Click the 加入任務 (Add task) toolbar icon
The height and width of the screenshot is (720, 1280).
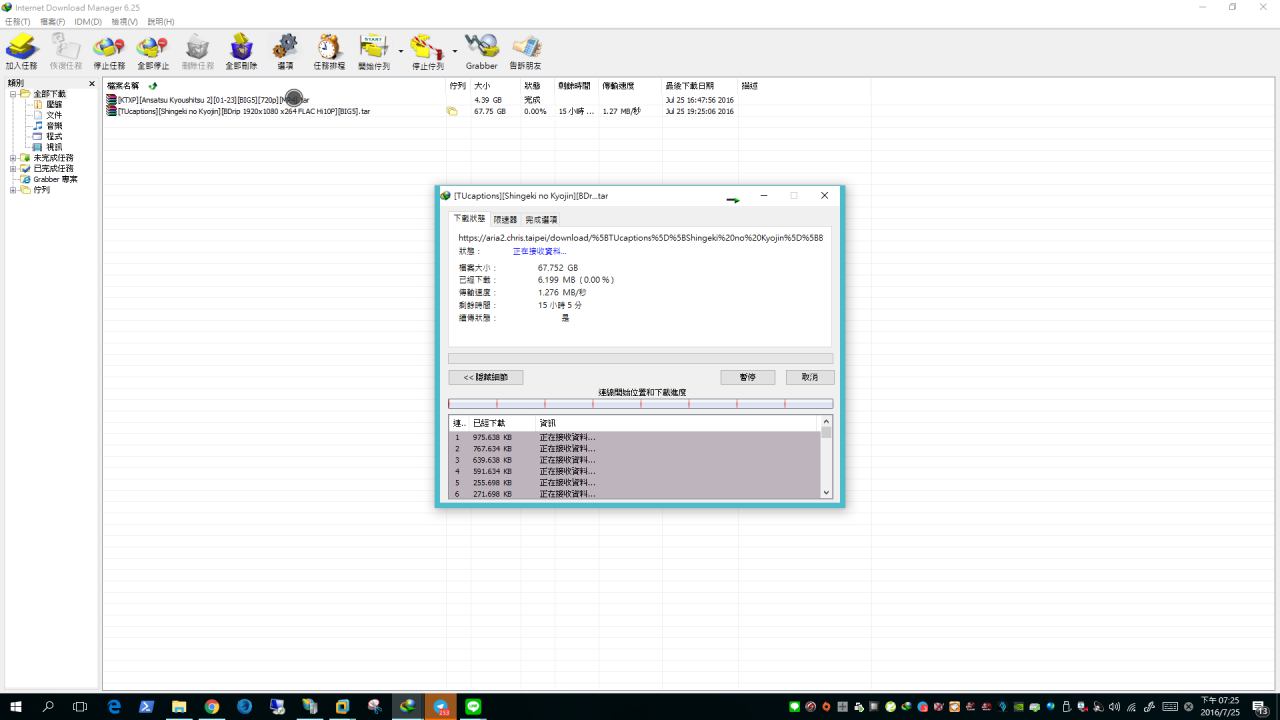(x=21, y=51)
